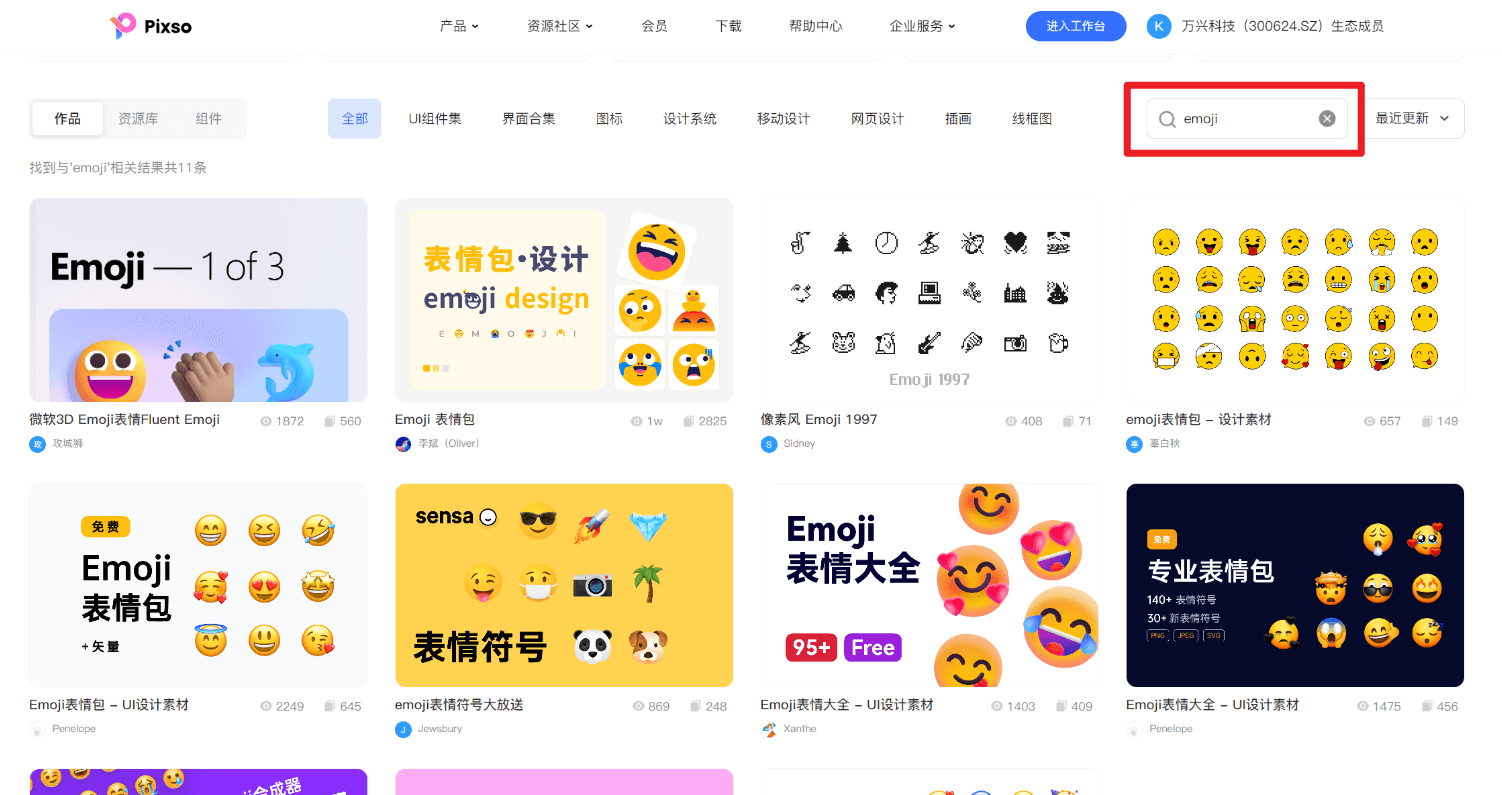Click the 进入工作台 button
Screen dimensions: 1502x795
[x=1076, y=26]
